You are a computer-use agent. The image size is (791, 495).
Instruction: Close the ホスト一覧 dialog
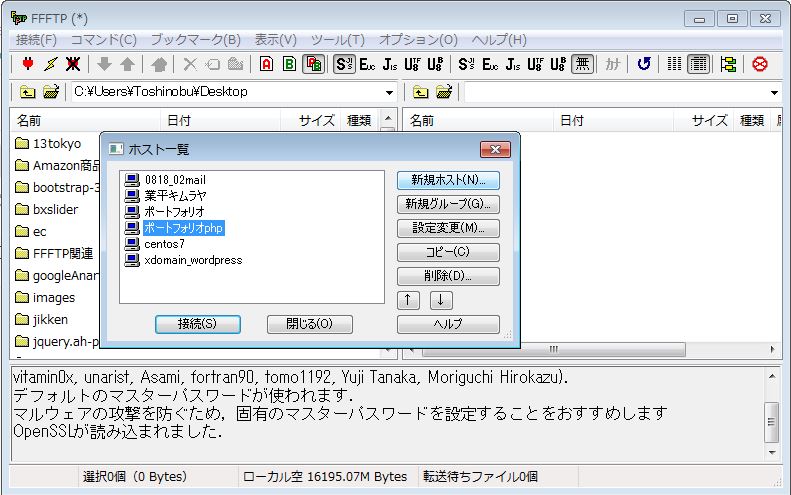click(x=495, y=149)
